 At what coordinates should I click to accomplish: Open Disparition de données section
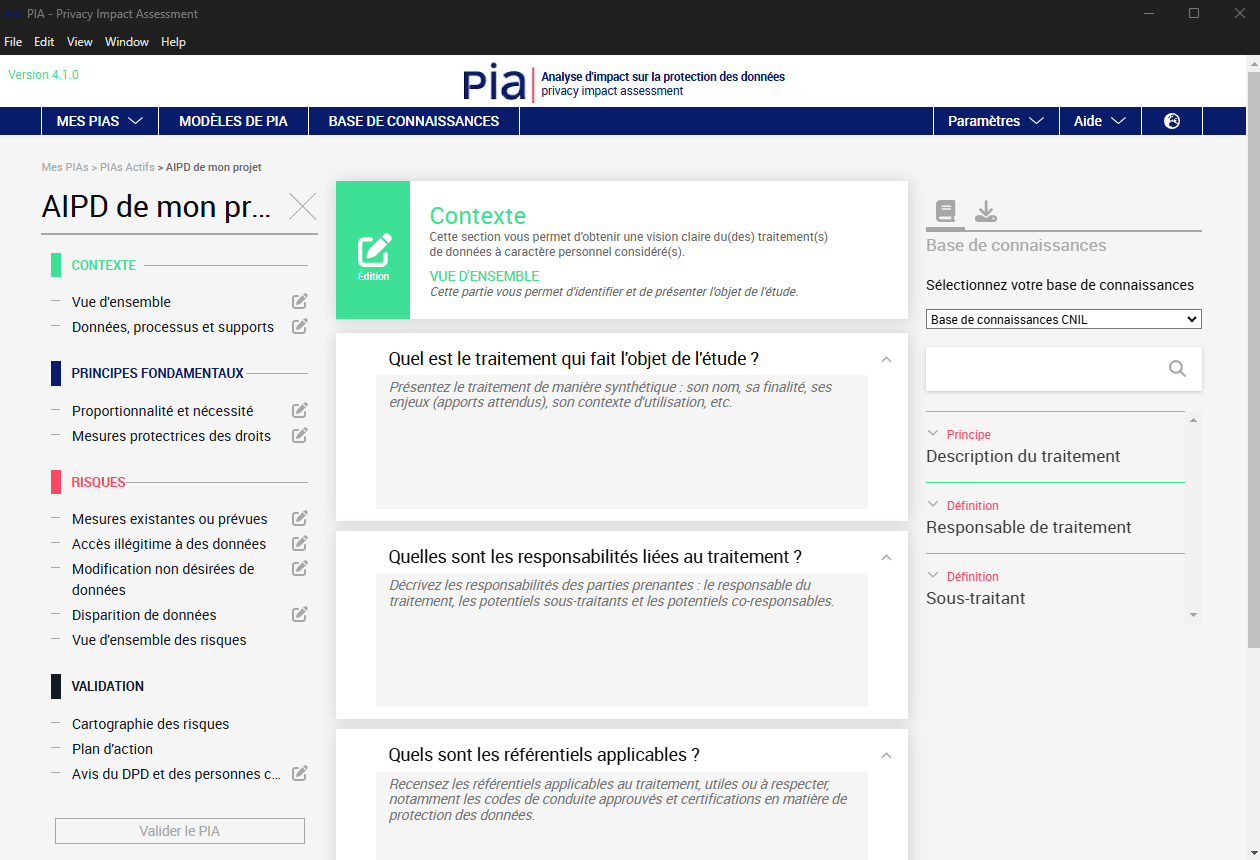pos(144,615)
